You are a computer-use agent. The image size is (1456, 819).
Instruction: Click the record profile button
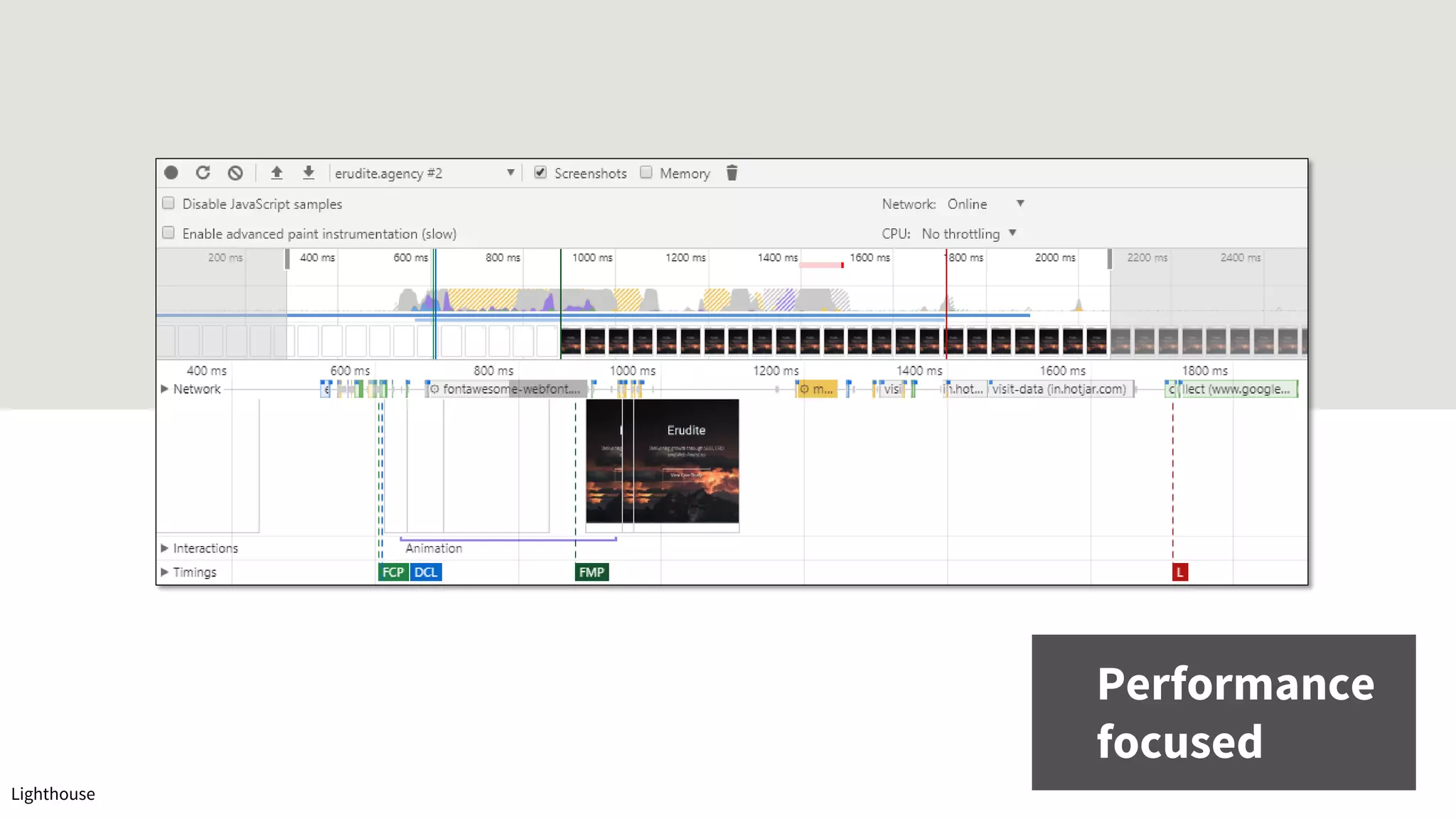pyautogui.click(x=171, y=173)
